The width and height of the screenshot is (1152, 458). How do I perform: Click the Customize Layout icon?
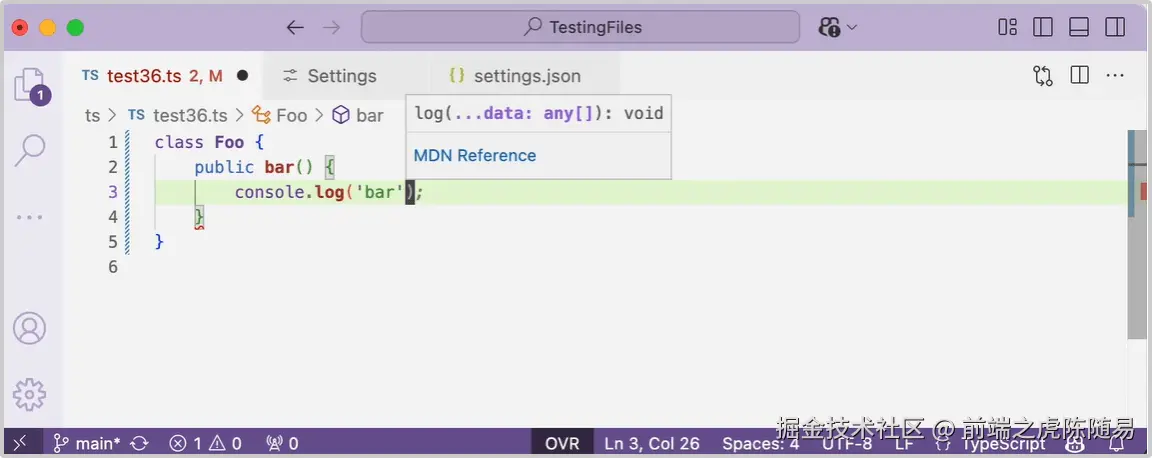pyautogui.click(x=1007, y=28)
